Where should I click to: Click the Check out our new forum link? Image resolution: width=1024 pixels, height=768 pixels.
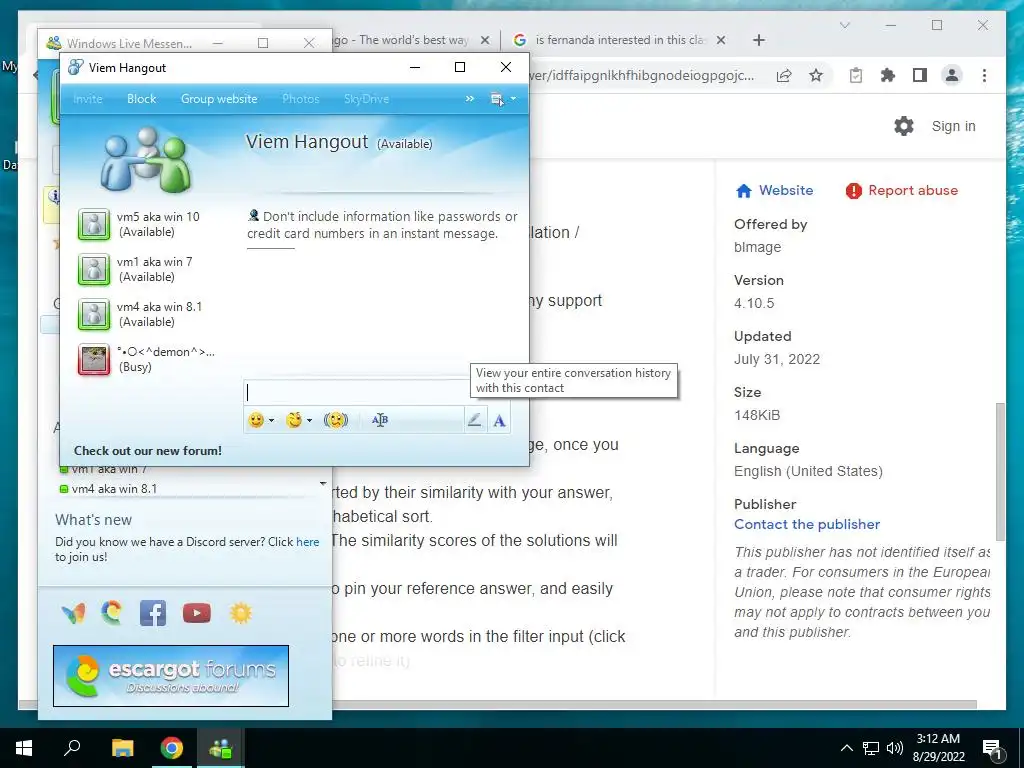click(x=148, y=451)
